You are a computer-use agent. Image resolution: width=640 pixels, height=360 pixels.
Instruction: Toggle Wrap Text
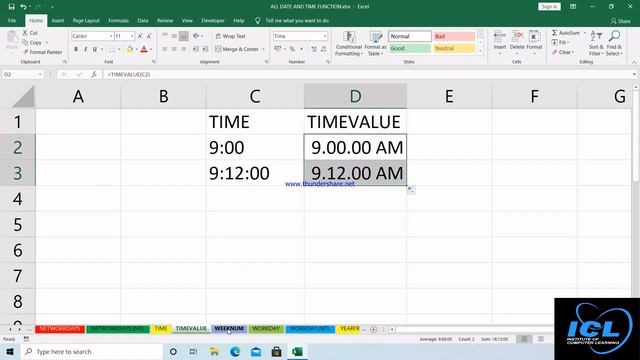coord(231,36)
